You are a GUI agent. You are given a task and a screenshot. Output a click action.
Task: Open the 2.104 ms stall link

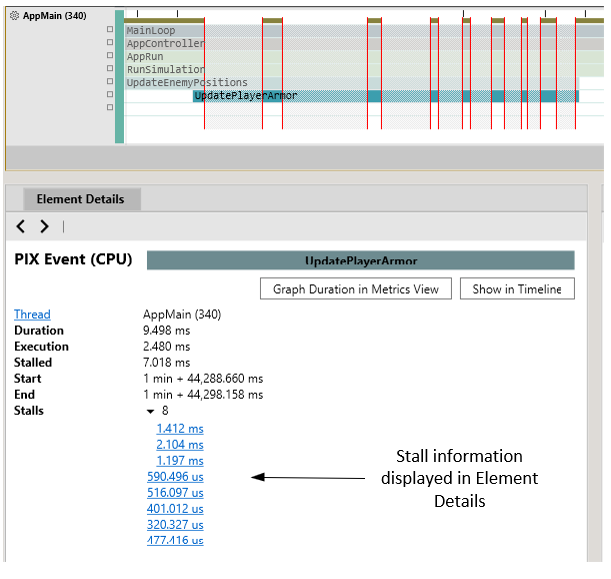click(x=180, y=445)
